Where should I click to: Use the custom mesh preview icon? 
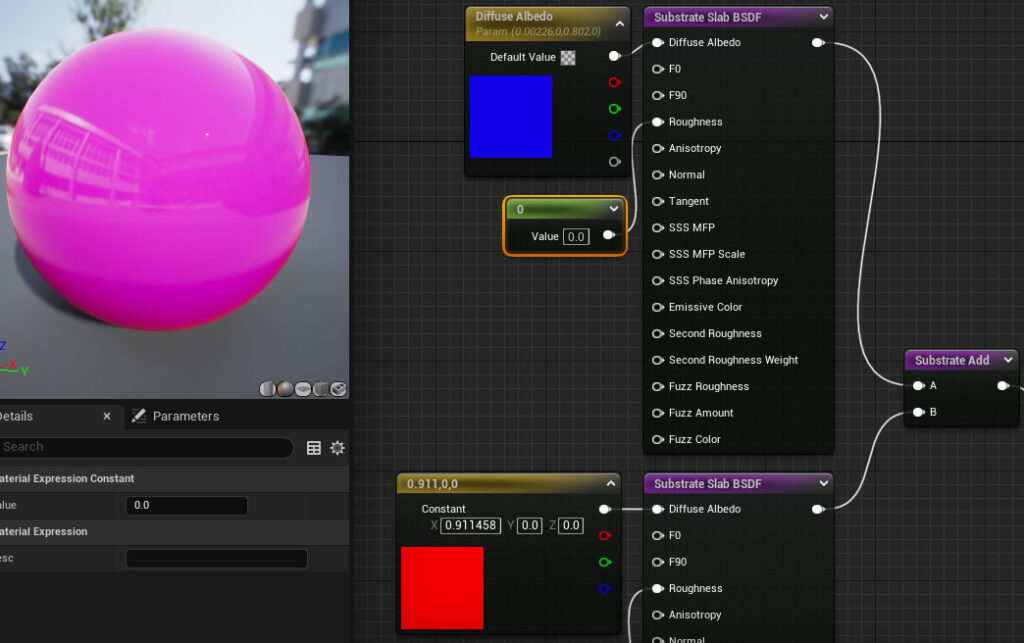tap(338, 389)
